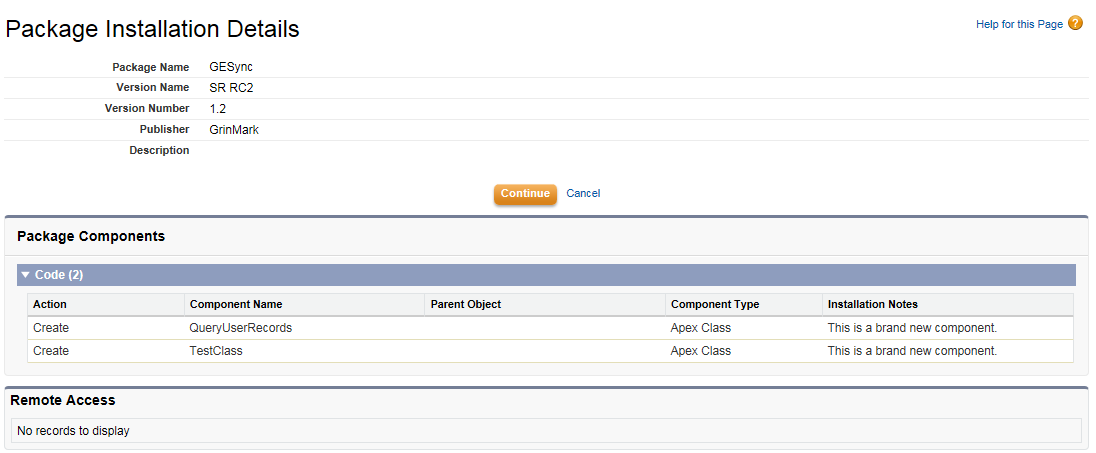Select the QueryUserRecords component name
The width and height of the screenshot is (1096, 453).
240,328
